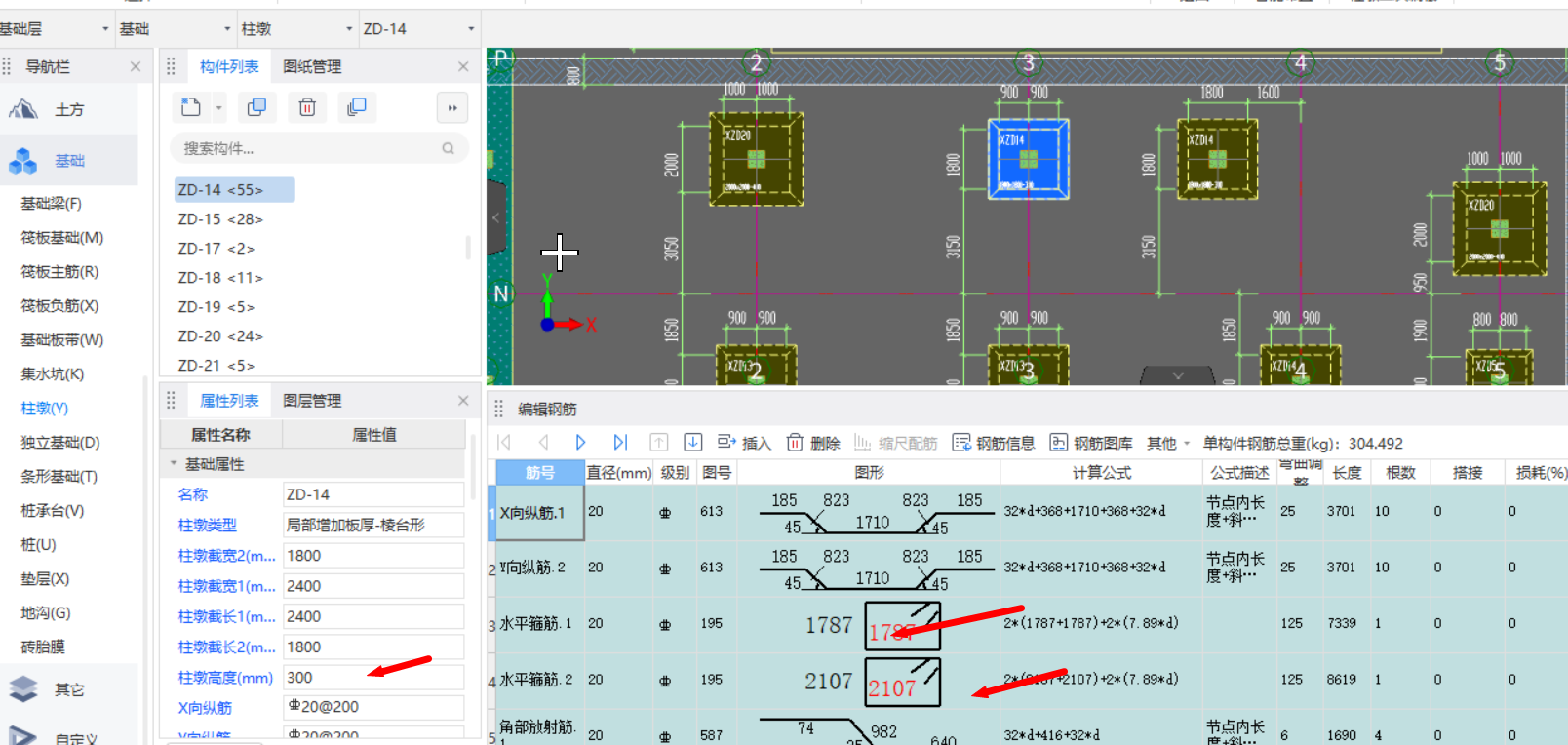This screenshot has width=1568, height=745.
Task: Click the 搜索构件 search field
Action: coord(319,148)
